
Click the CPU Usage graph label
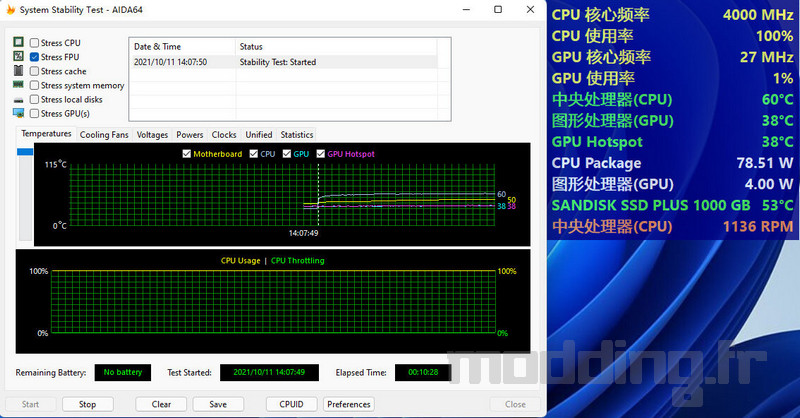coord(240,260)
